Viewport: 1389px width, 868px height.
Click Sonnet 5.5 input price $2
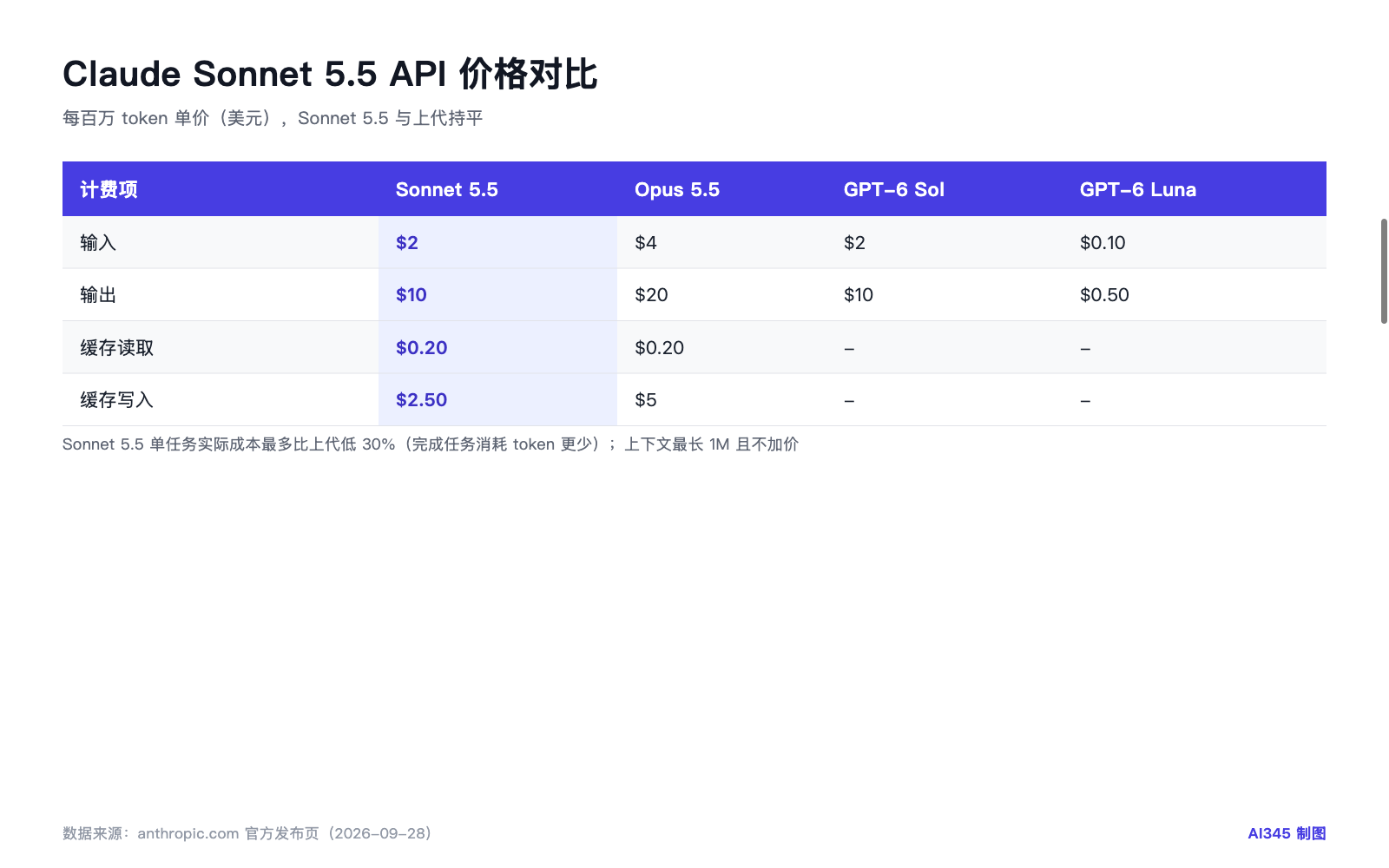(x=406, y=243)
